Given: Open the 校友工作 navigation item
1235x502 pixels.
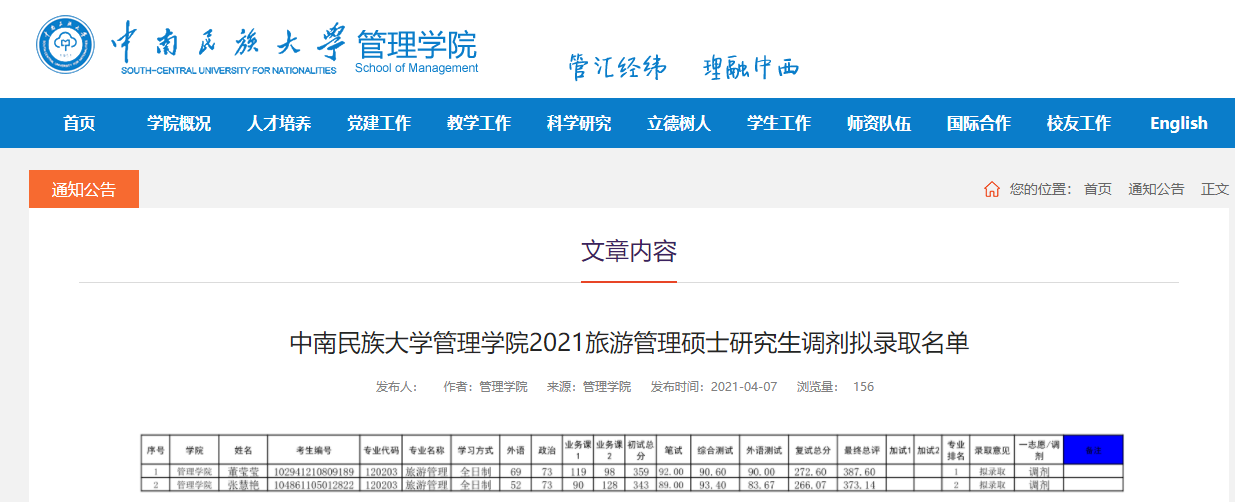Looking at the screenshot, I should 1079,123.
